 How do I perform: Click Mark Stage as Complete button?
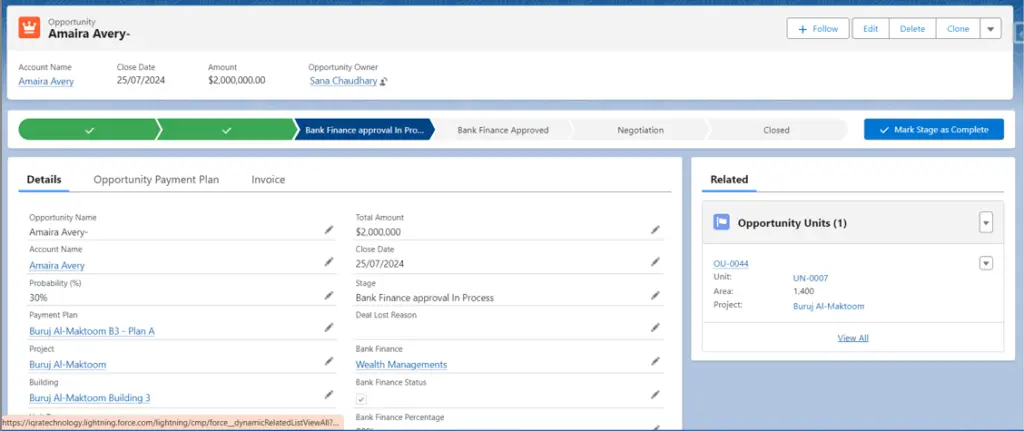pos(933,130)
